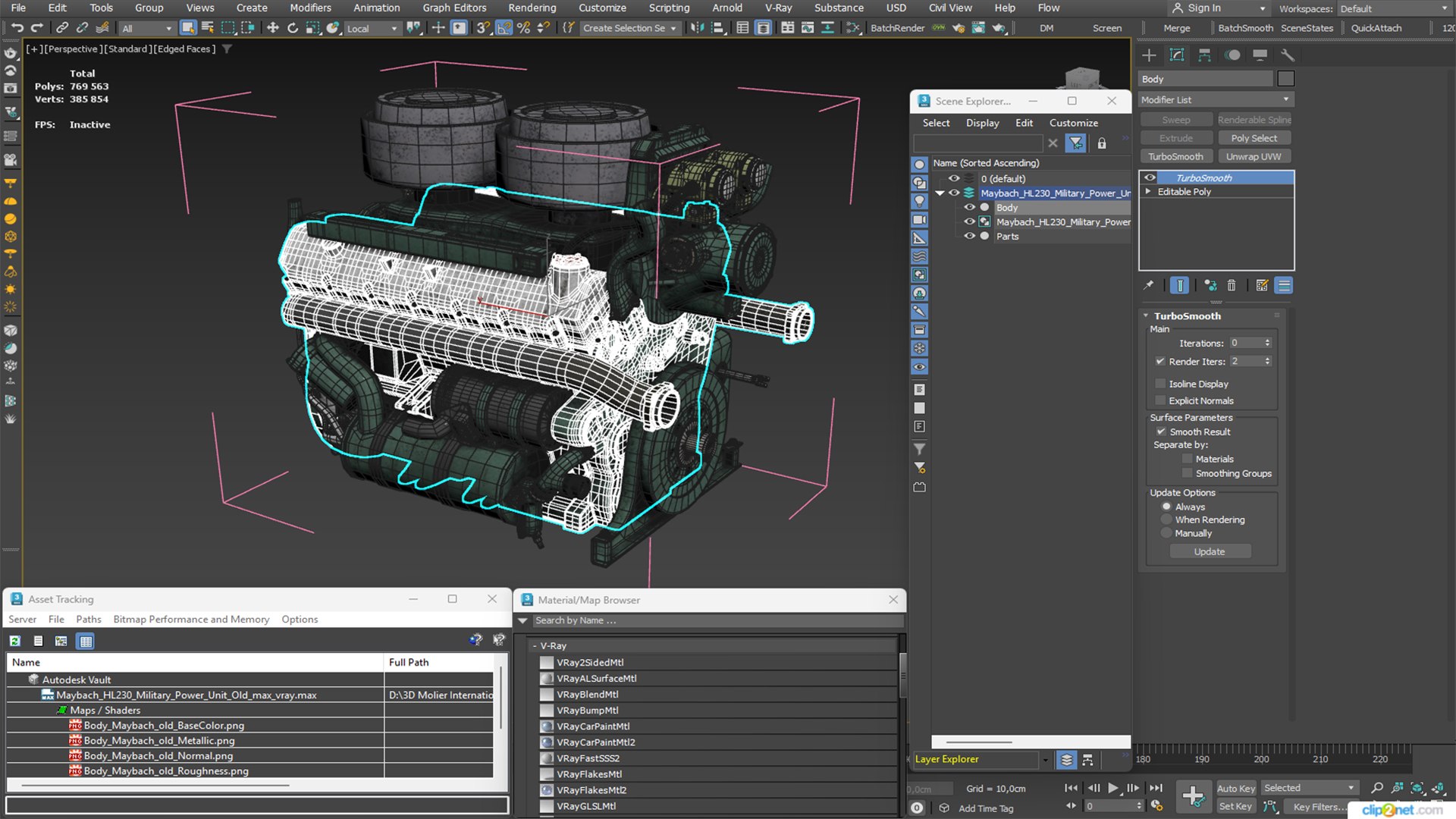Toggle the TurboSmooth modifier eye icon
The image size is (1456, 819).
tap(1150, 177)
